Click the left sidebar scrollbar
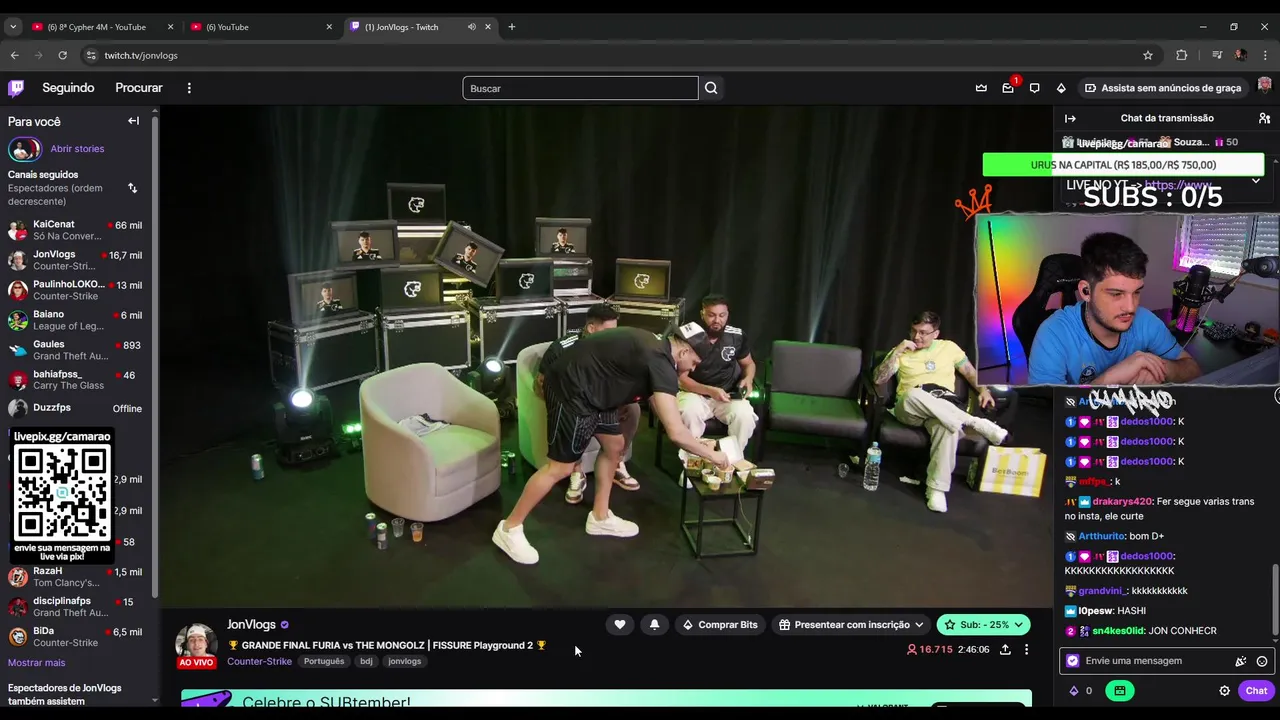Image resolution: width=1280 pixels, height=720 pixels. (155, 355)
